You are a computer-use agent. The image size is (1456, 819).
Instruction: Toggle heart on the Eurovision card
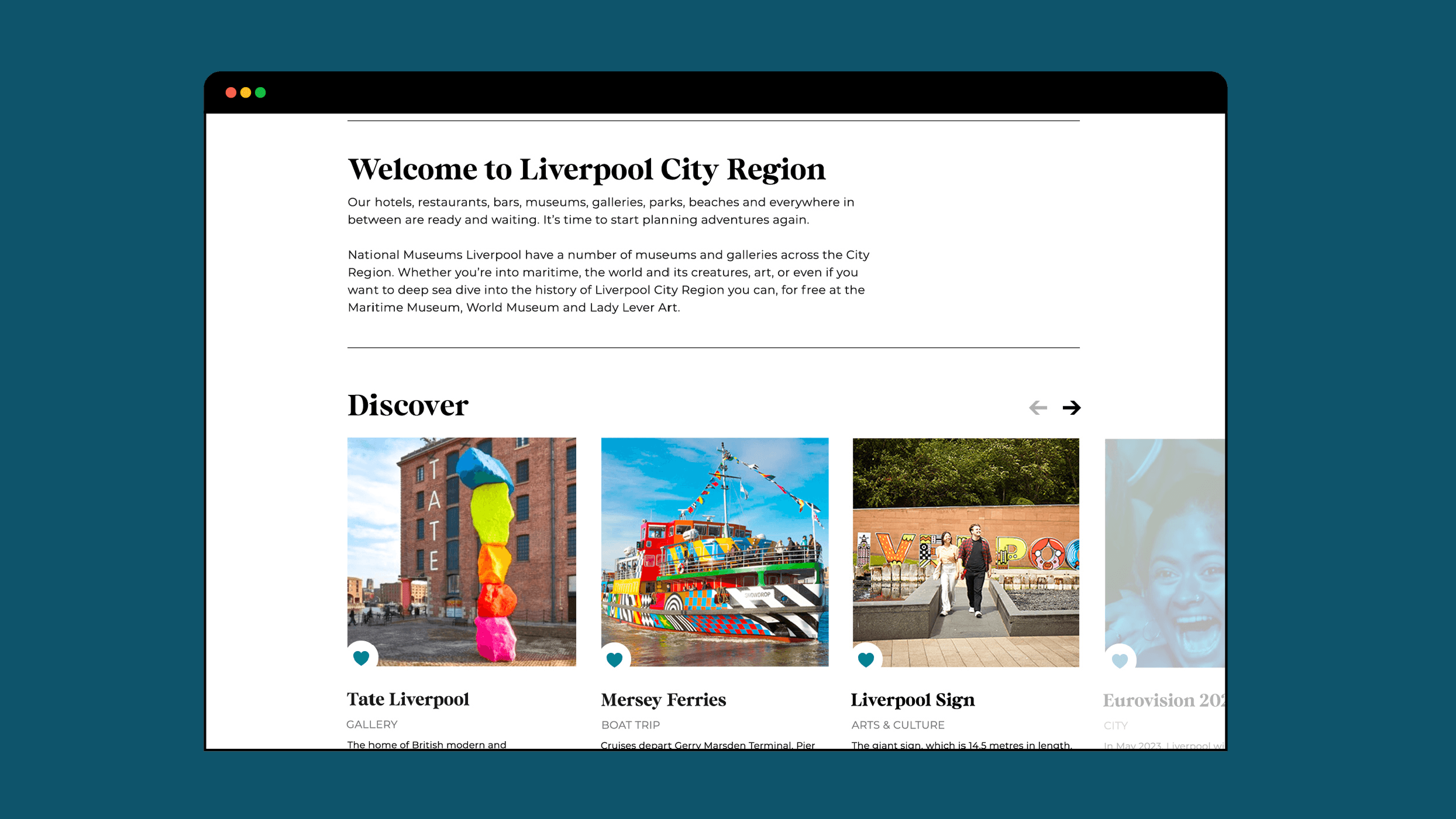point(1119,660)
